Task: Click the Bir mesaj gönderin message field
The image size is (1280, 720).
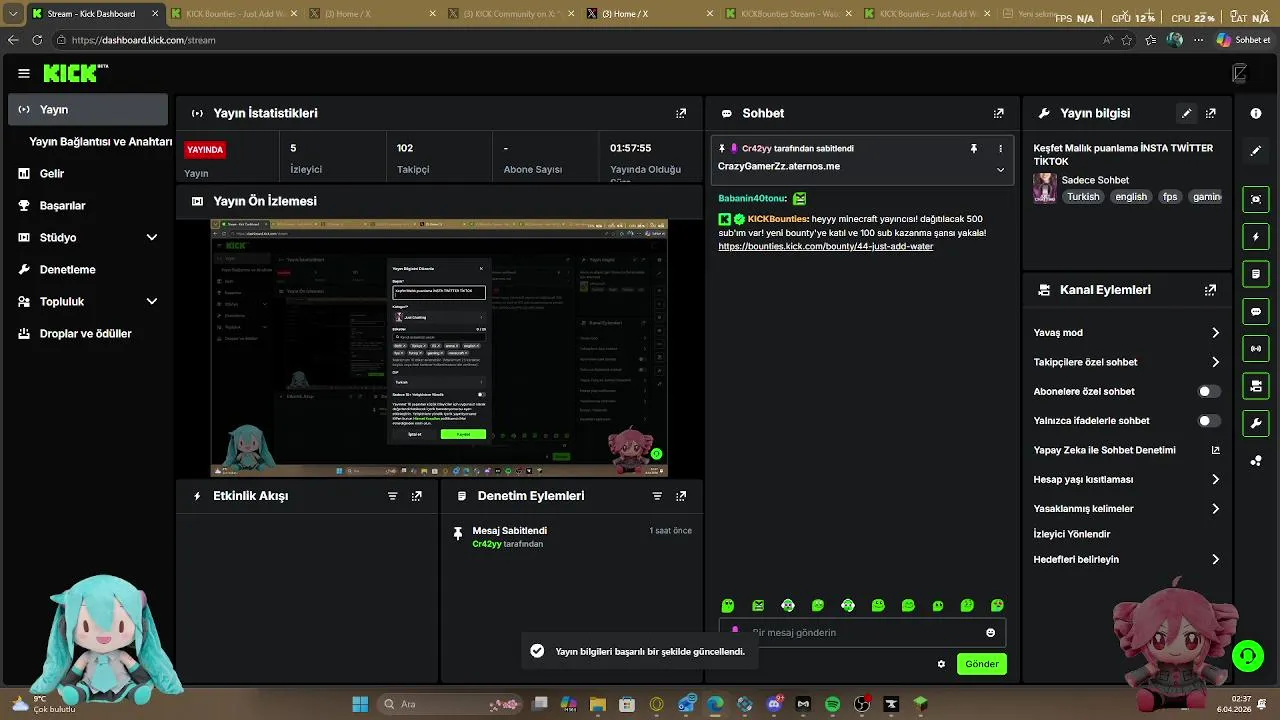Action: (862, 633)
